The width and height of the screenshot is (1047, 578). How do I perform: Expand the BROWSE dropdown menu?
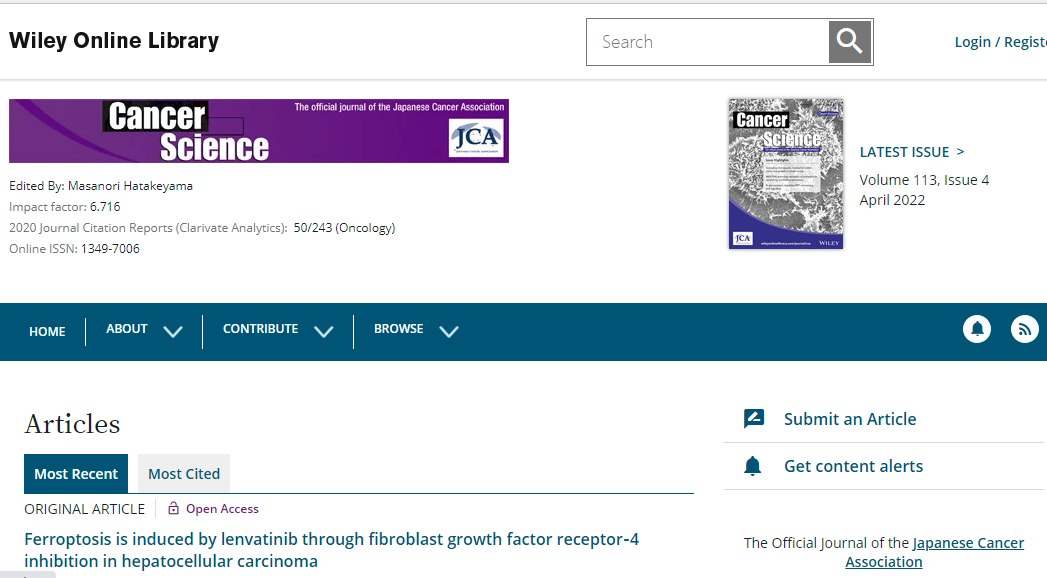415,330
